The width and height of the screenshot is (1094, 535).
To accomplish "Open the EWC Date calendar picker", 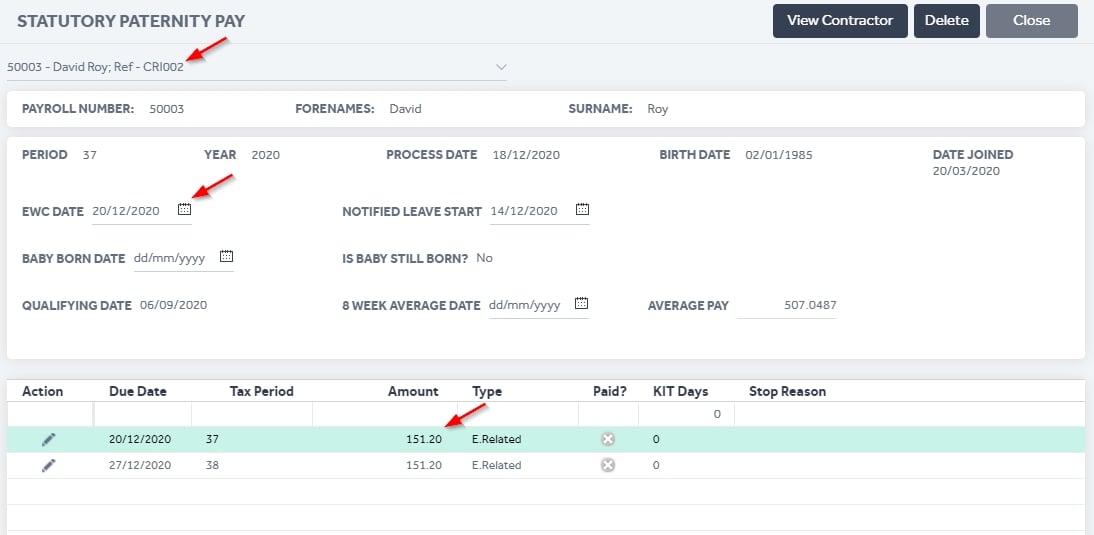I will 184,209.
